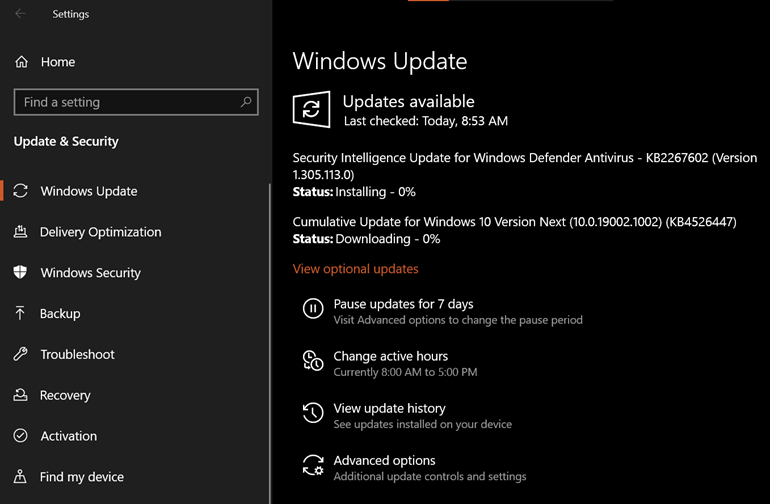770x504 pixels.
Task: Click 'Last checked: Today, 8:53 AM' text
Action: pos(426,121)
